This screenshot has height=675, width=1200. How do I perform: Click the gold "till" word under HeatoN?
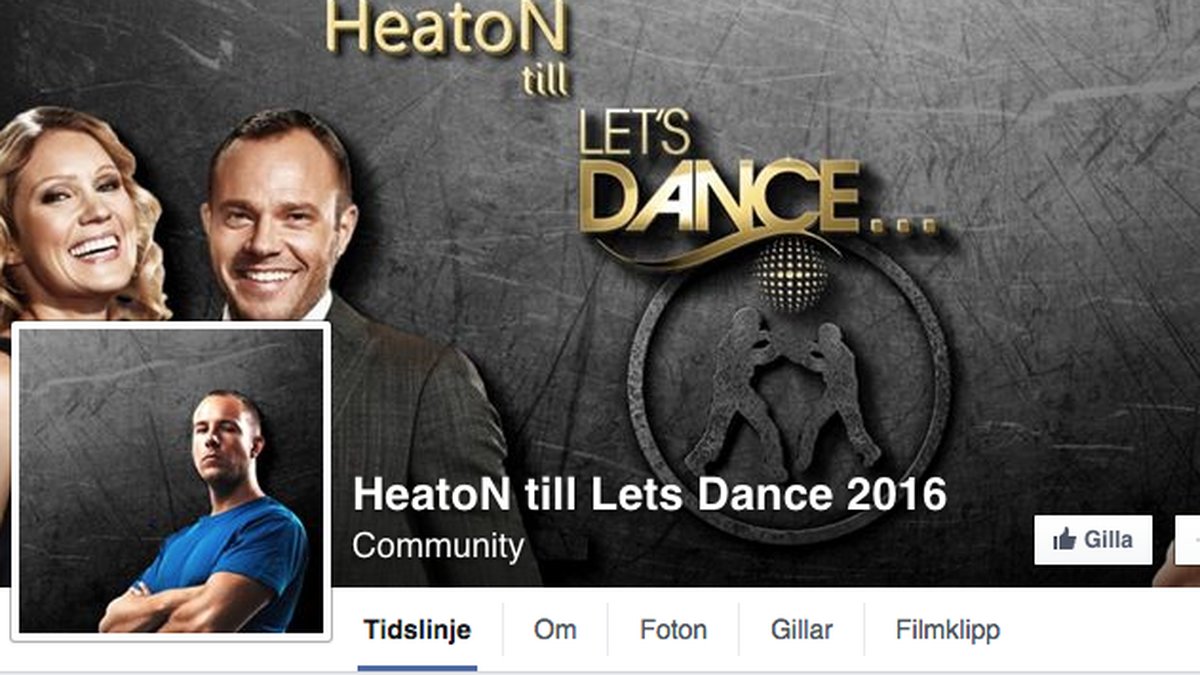(x=546, y=80)
